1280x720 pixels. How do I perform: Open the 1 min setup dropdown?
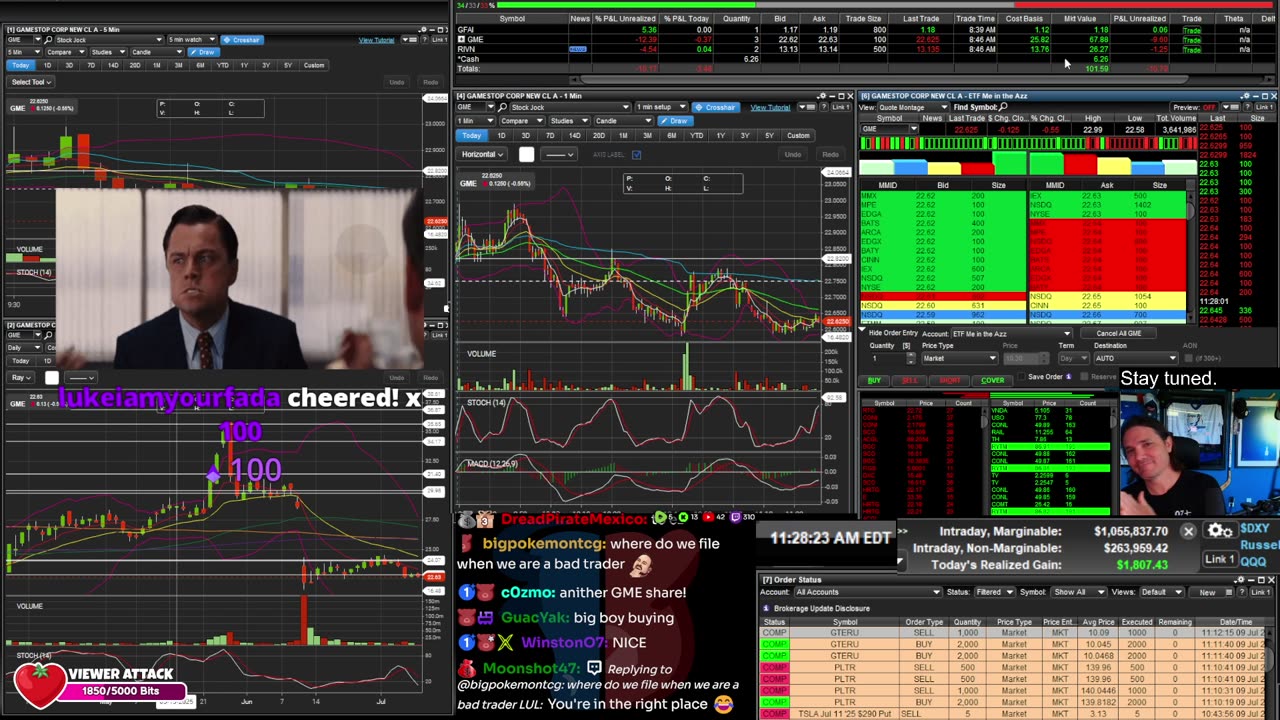point(661,107)
